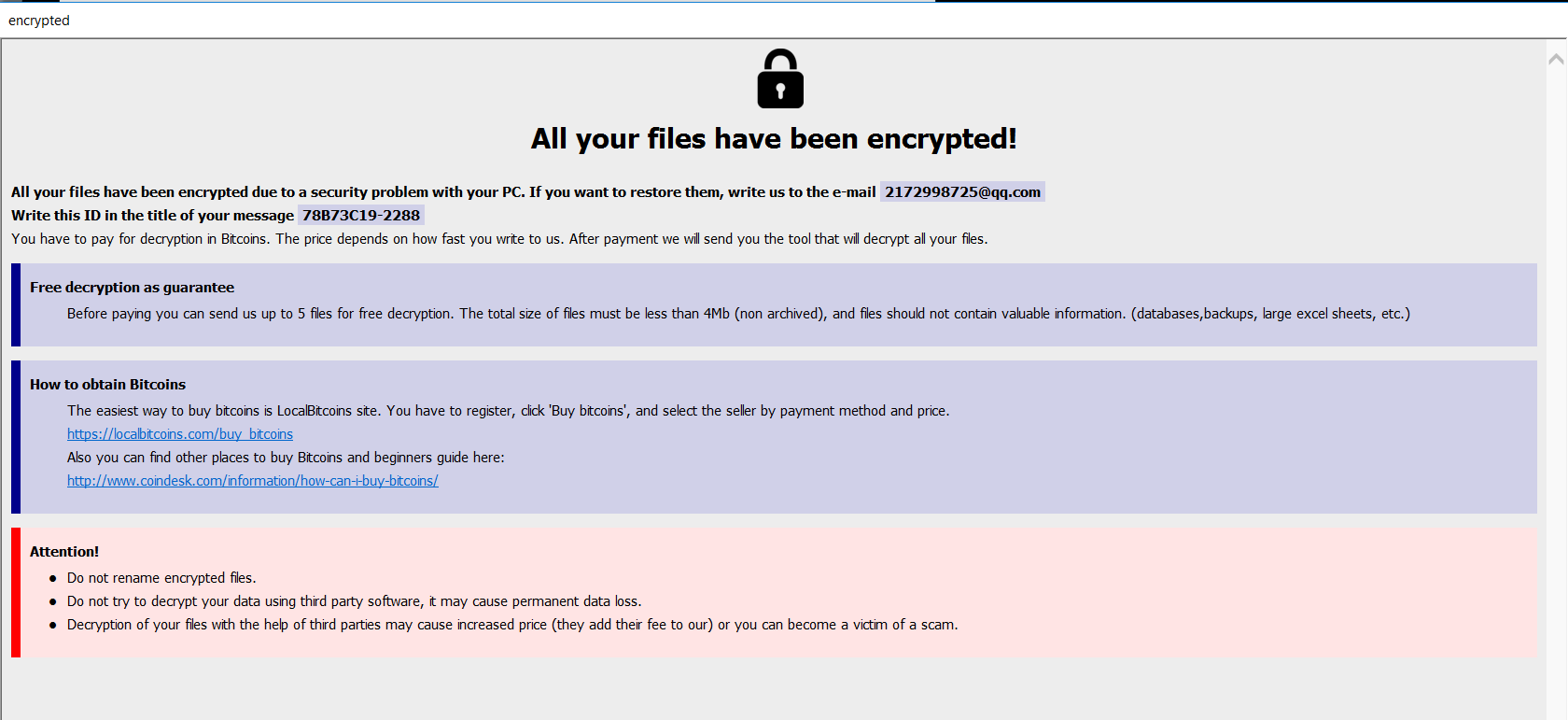Click the highlighted ID 78B73C19-2288
Image resolution: width=1568 pixels, height=720 pixels.
point(361,216)
